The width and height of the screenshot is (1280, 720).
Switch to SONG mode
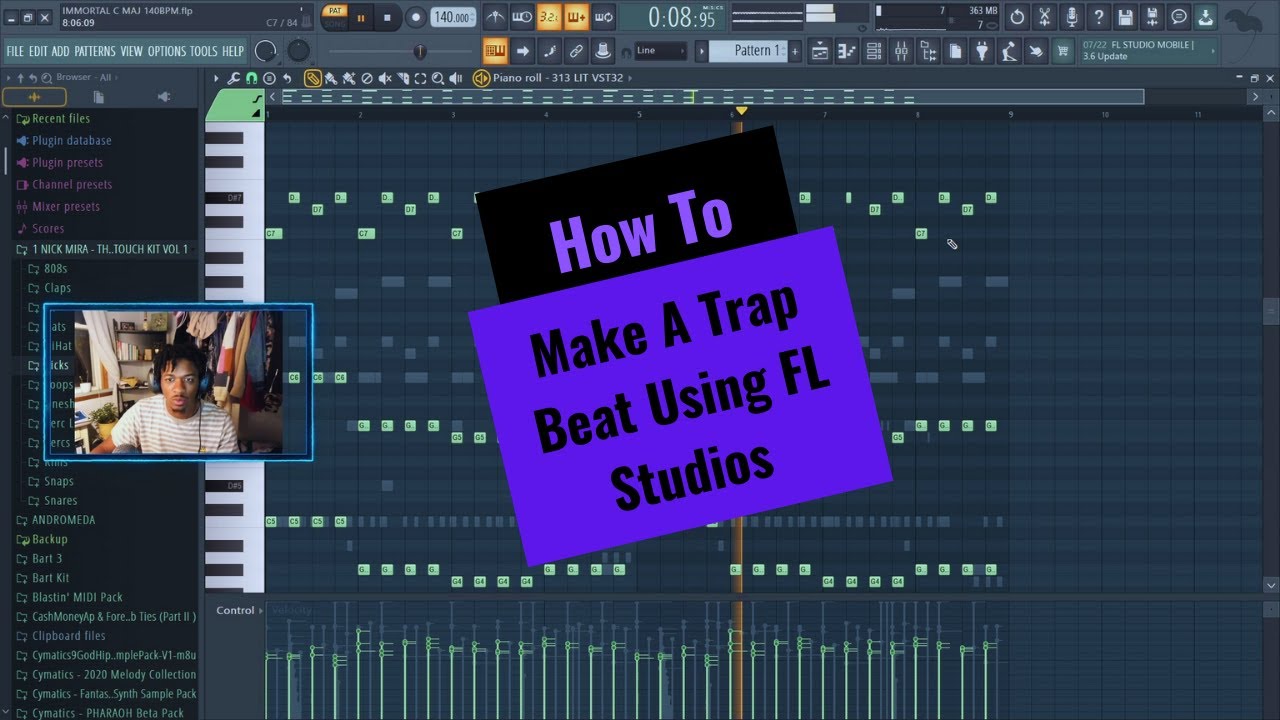click(x=335, y=23)
